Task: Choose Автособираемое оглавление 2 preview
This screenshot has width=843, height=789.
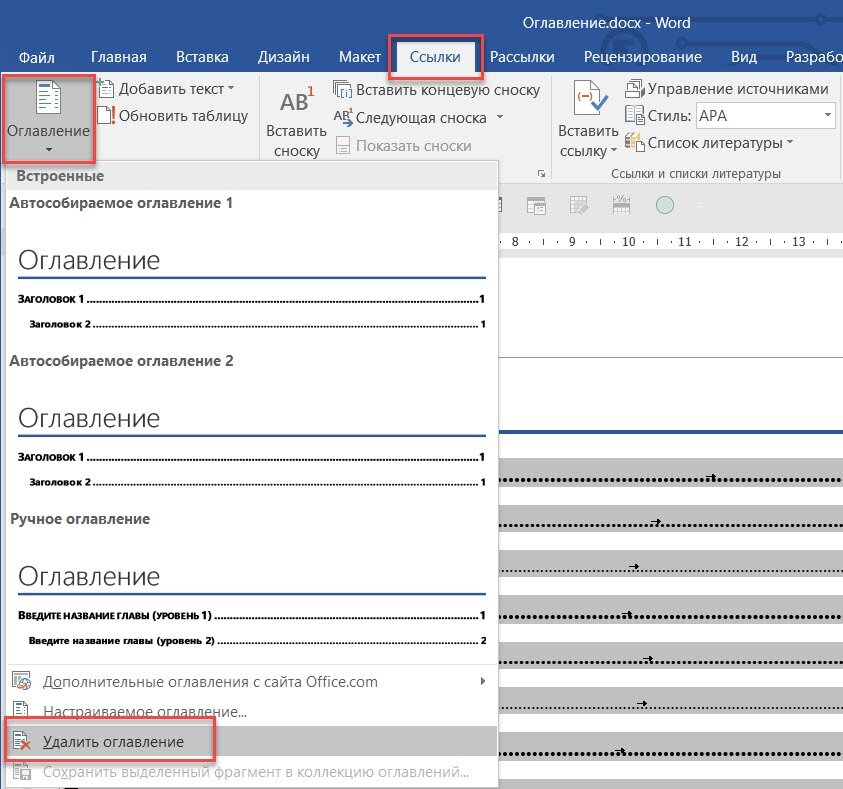Action: click(x=252, y=428)
